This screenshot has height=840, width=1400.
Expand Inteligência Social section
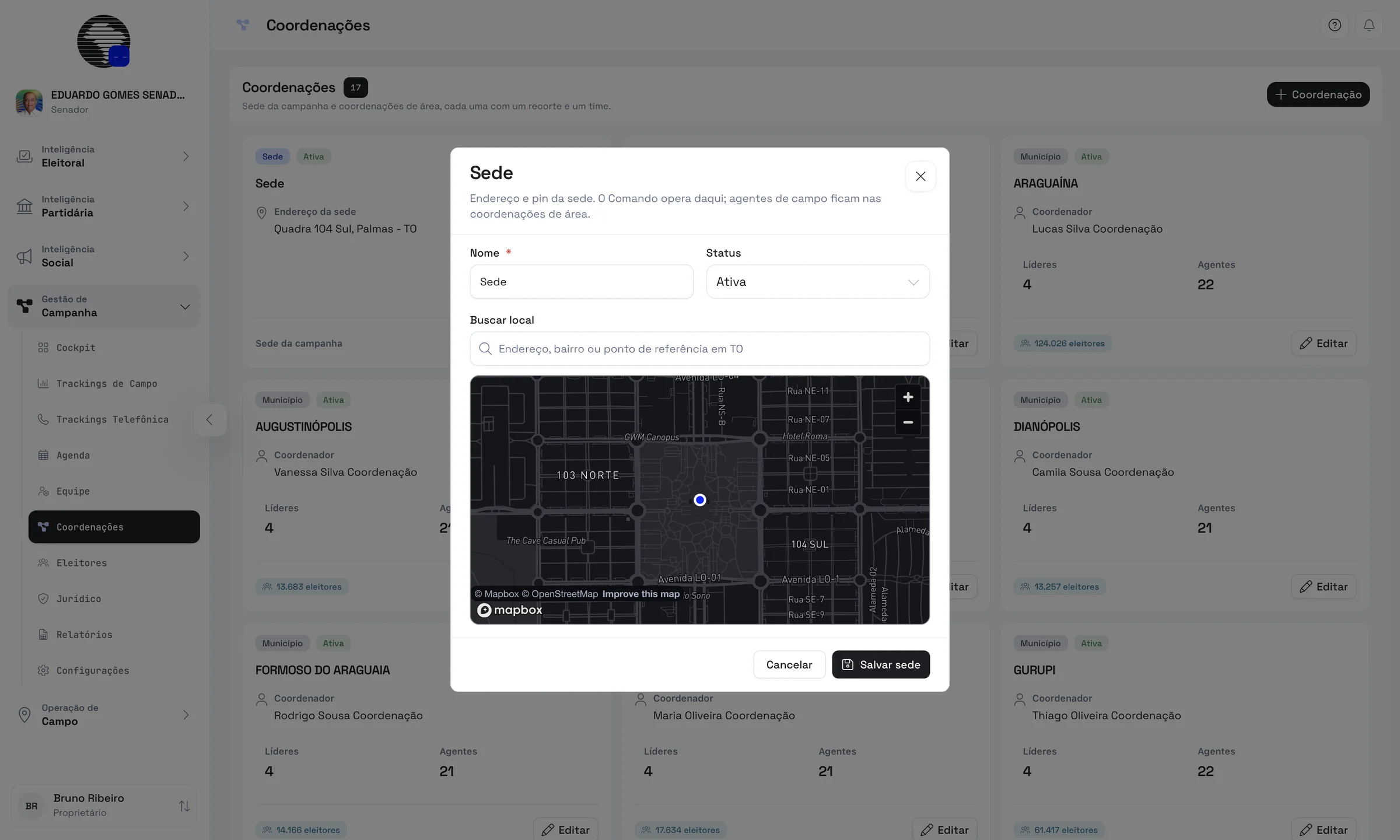(104, 256)
